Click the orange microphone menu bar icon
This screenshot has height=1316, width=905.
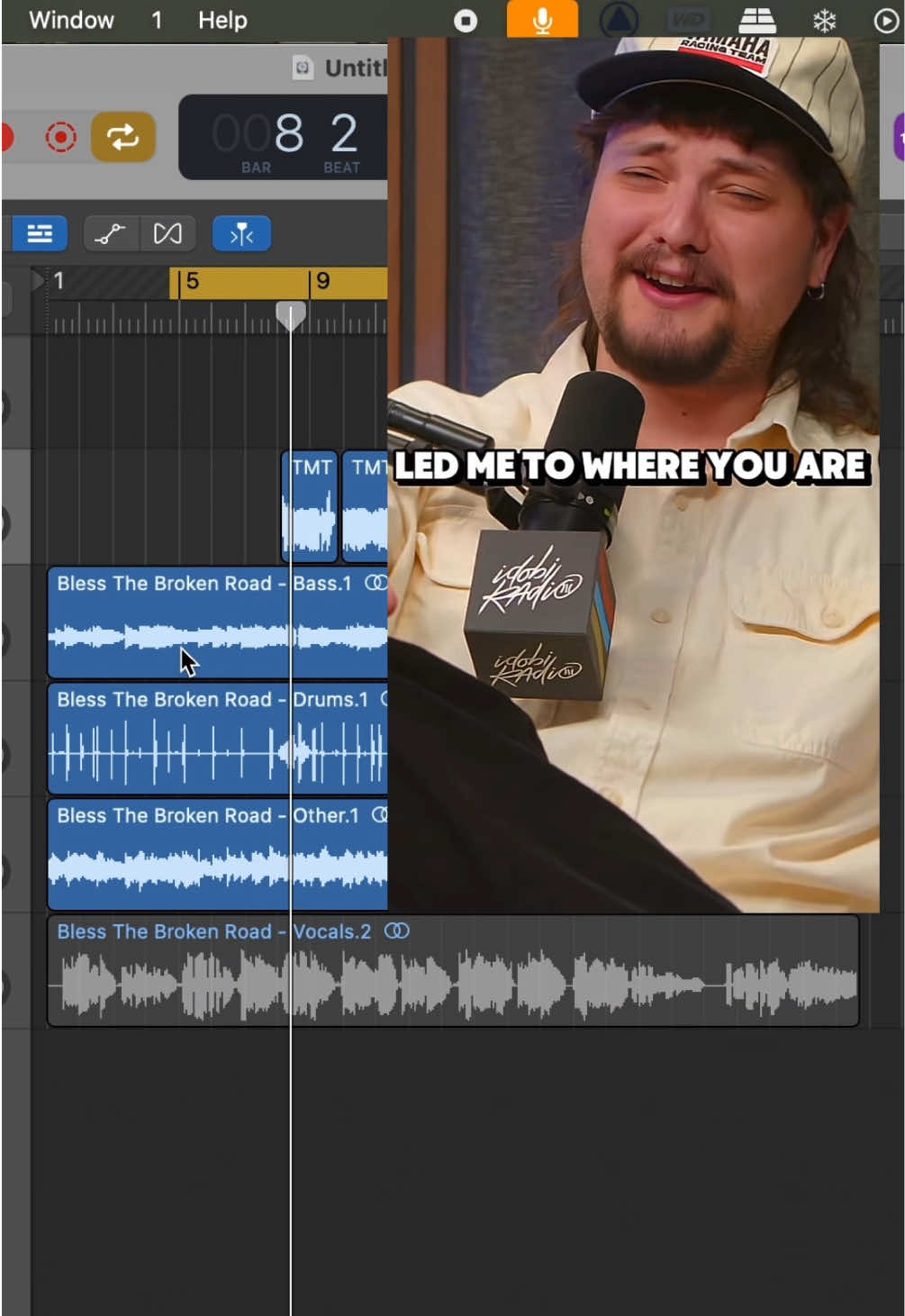[x=542, y=20]
